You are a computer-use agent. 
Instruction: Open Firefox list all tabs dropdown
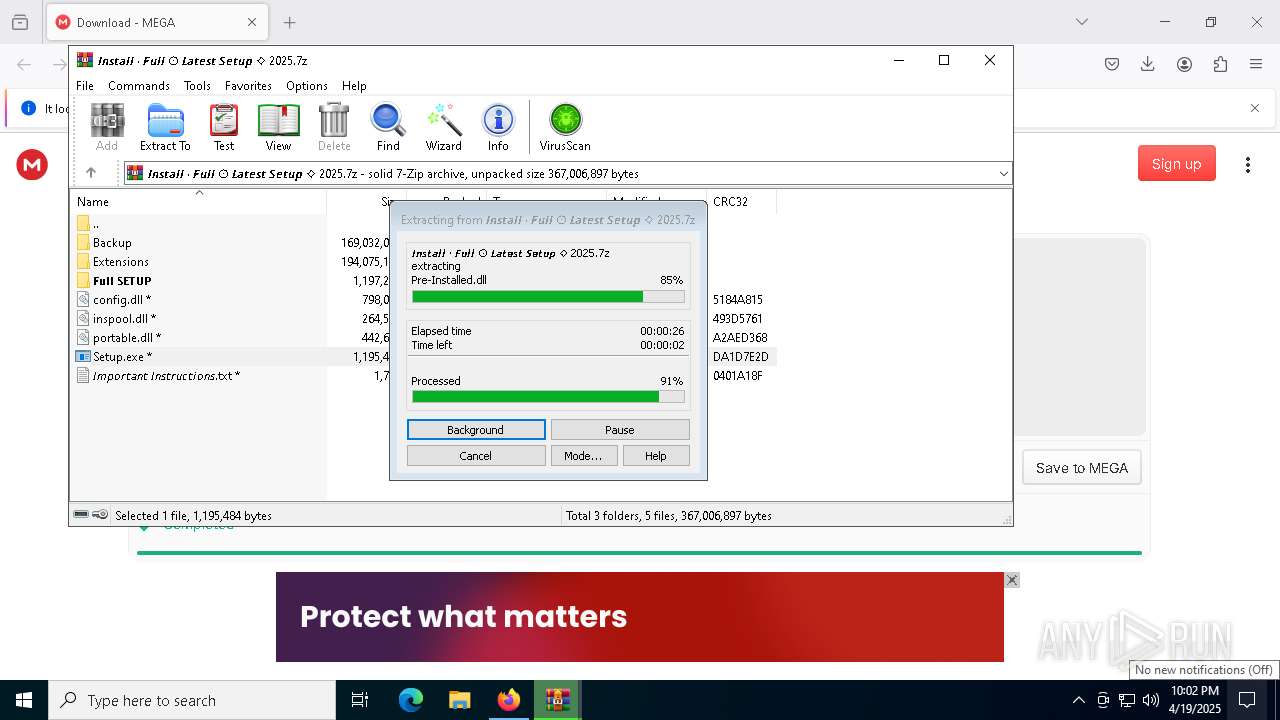tap(1081, 22)
